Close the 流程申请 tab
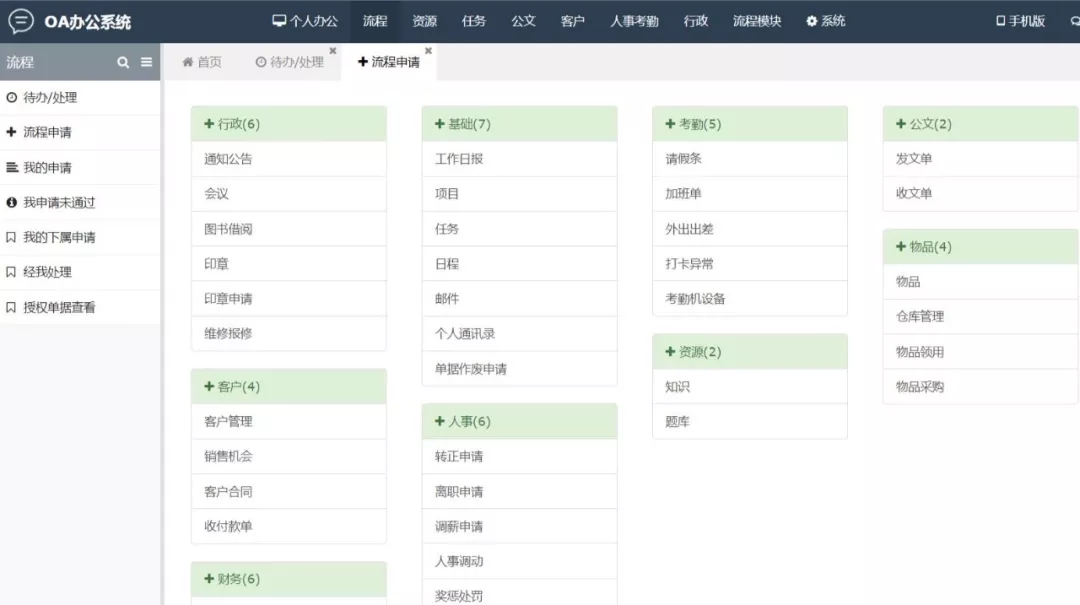This screenshot has width=1080, height=605. (428, 51)
